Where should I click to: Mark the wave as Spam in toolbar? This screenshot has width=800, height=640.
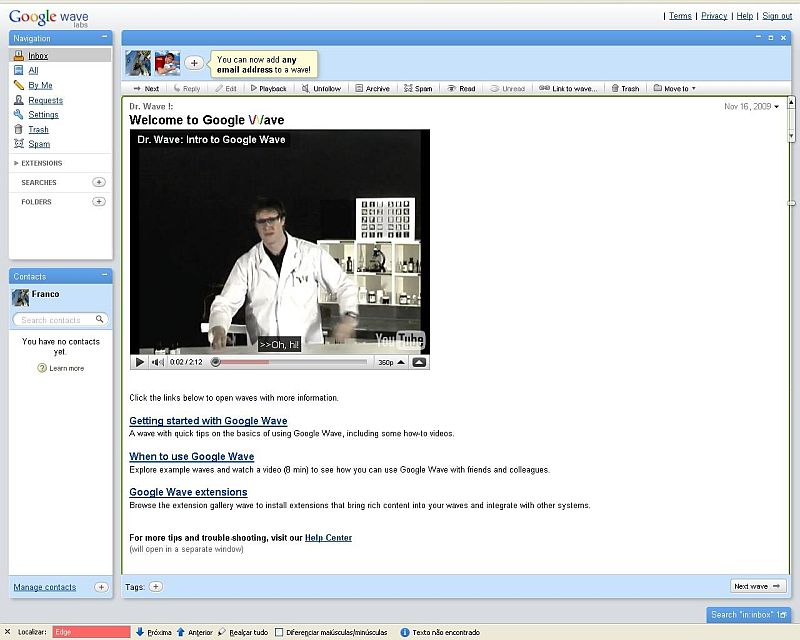[x=418, y=89]
